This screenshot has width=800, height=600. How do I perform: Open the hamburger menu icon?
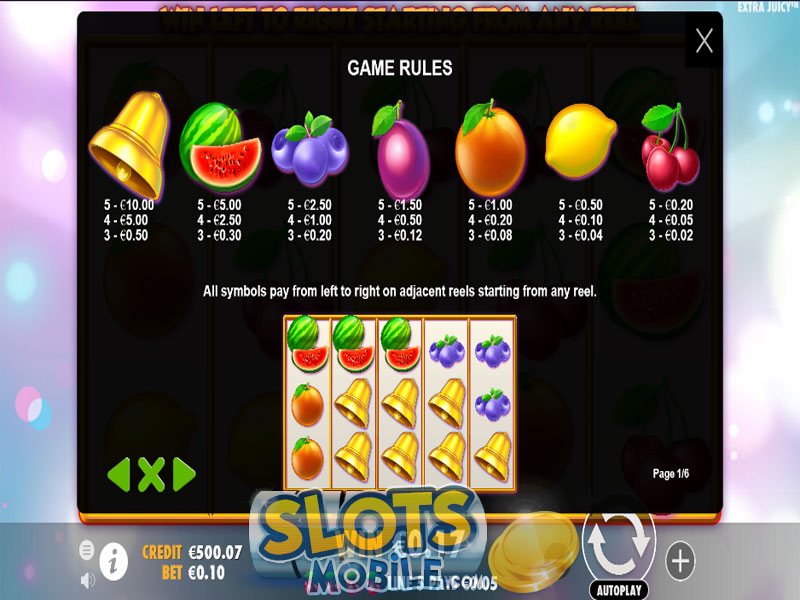(87, 550)
